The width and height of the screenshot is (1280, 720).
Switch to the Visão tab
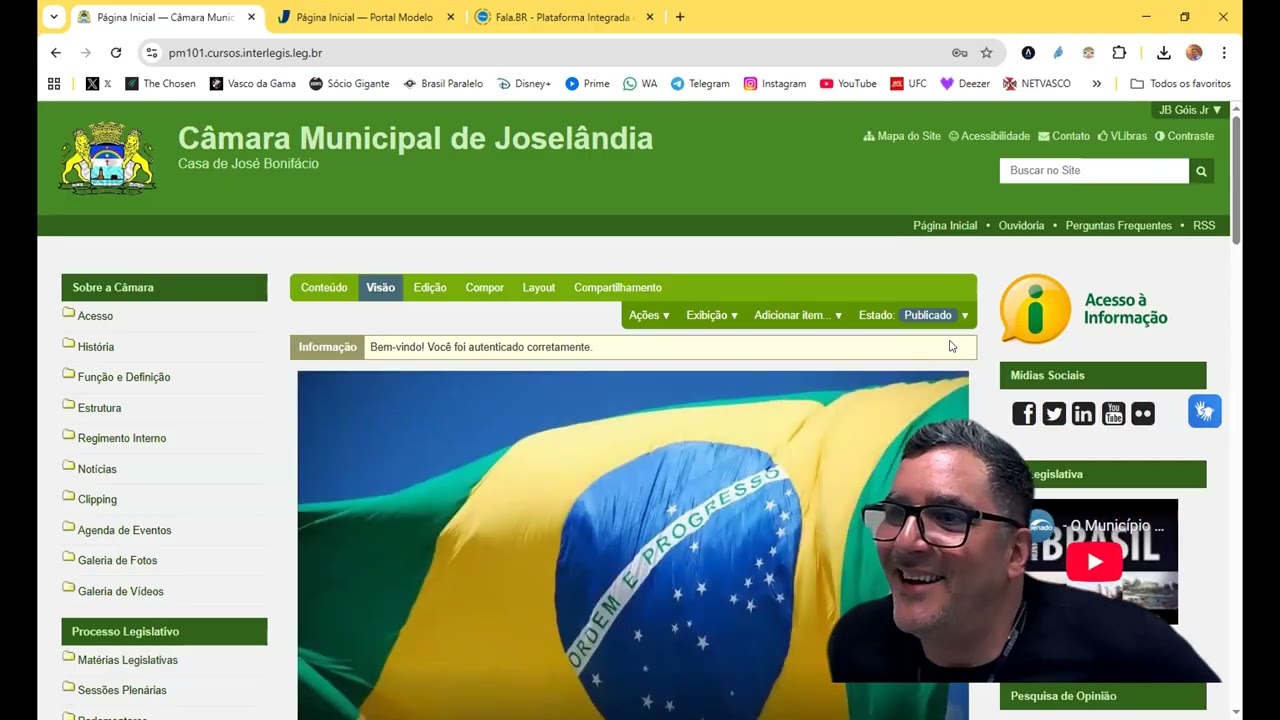[380, 288]
